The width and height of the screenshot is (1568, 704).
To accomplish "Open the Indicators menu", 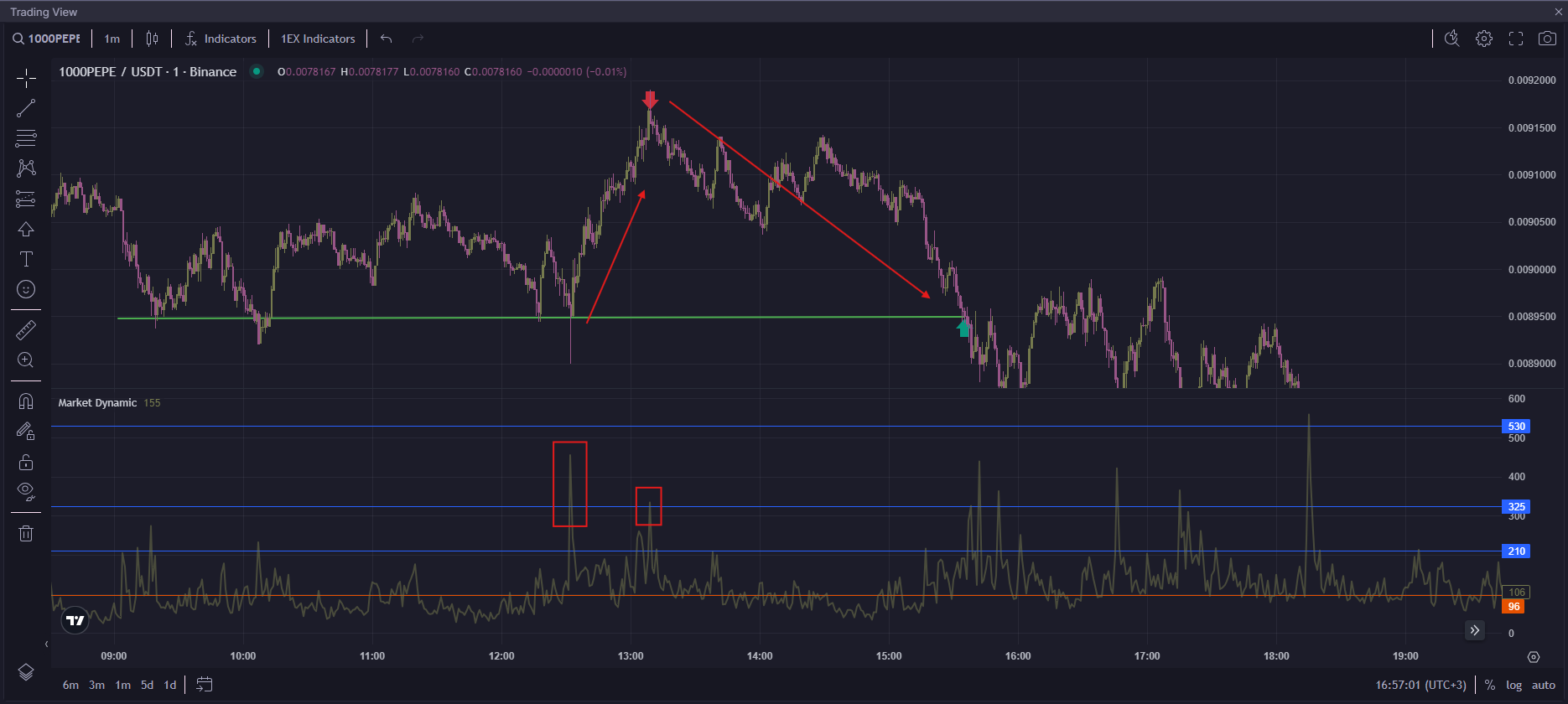I will pos(221,39).
